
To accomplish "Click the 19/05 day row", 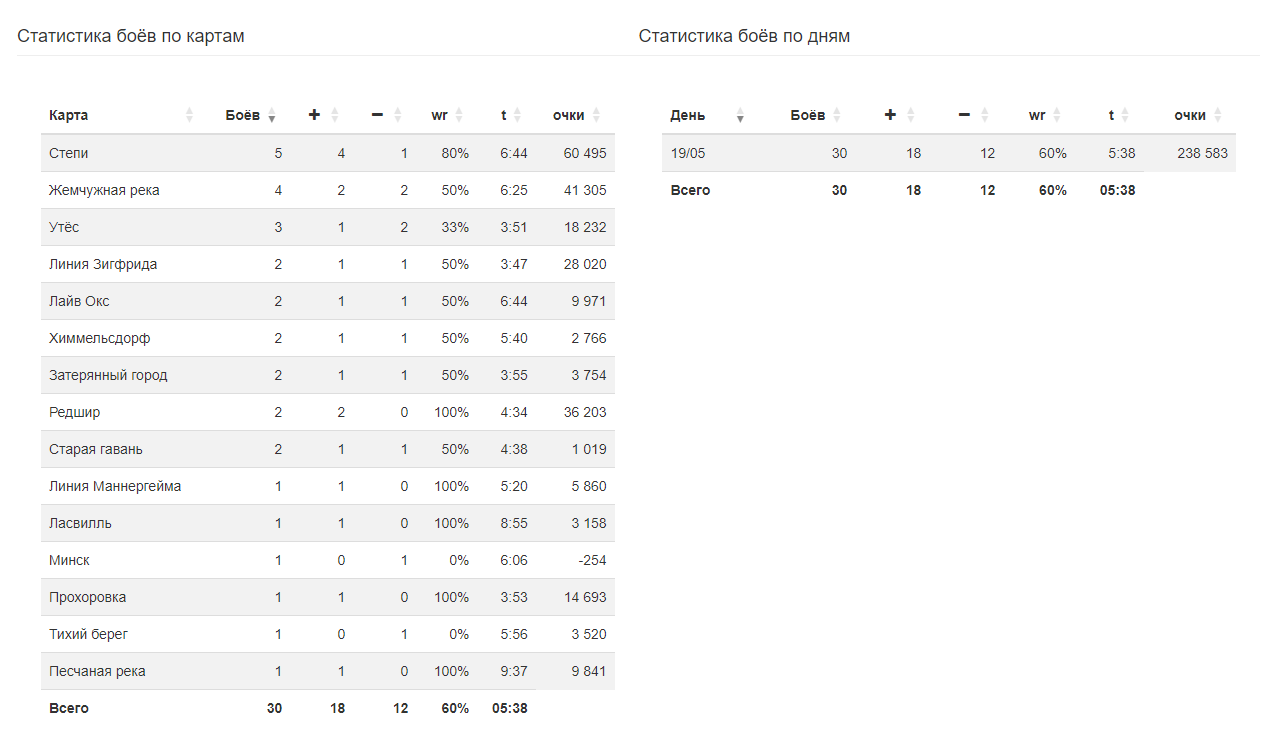I will (949, 153).
